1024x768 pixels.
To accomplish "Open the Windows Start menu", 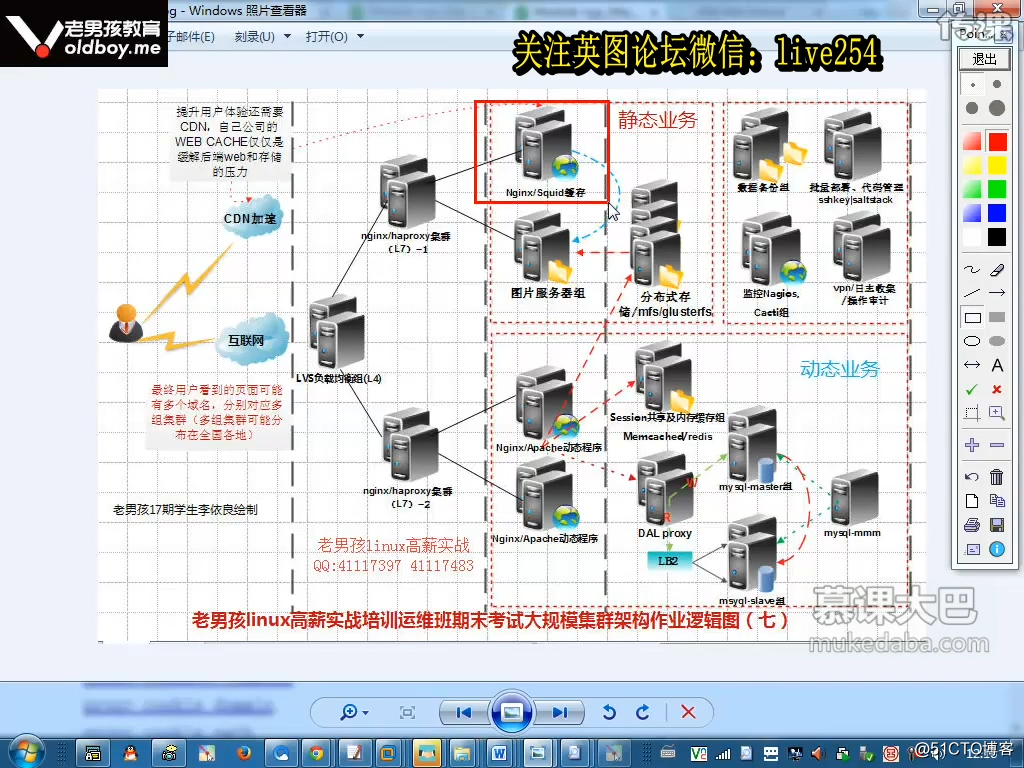I will click(26, 752).
